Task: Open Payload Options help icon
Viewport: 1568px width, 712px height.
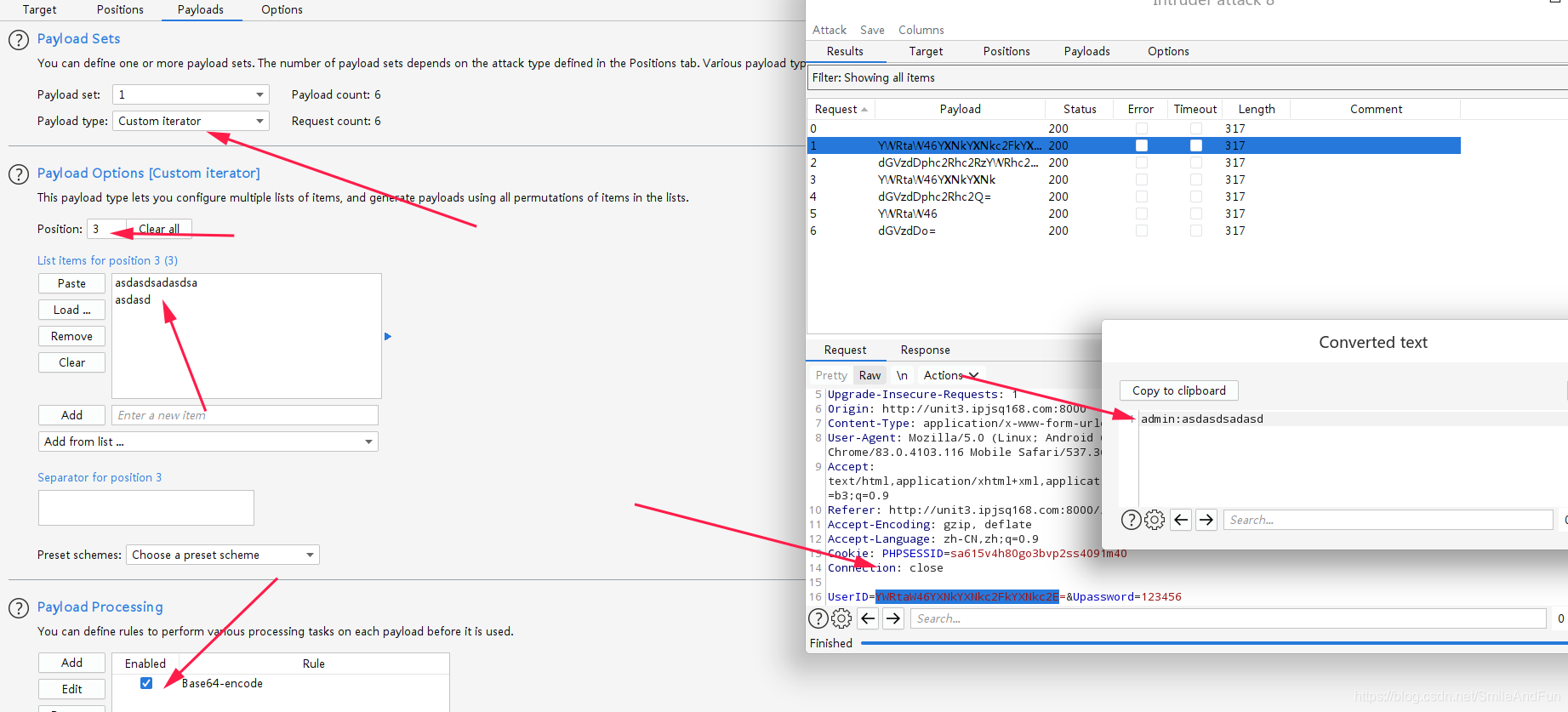Action: click(x=19, y=174)
